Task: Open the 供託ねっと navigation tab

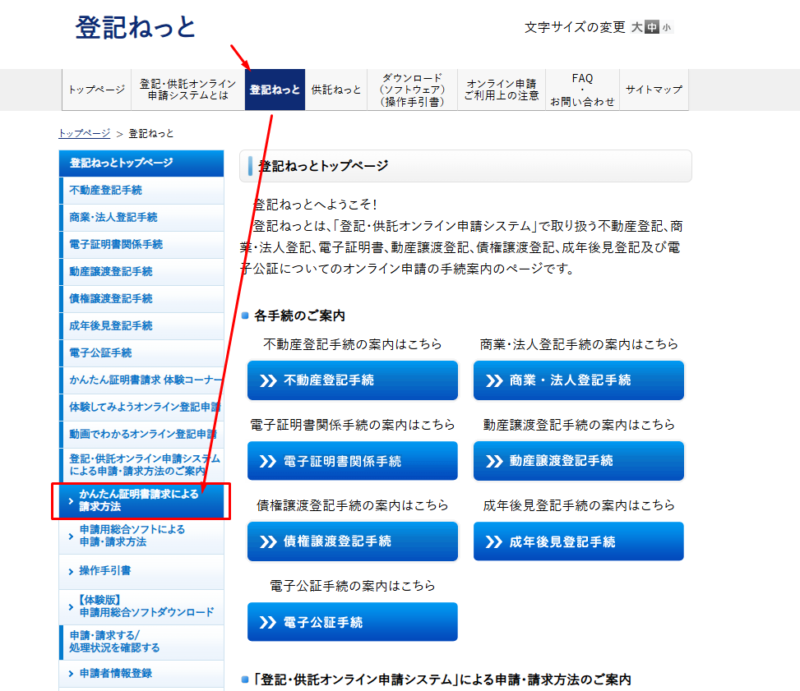Action: click(x=336, y=90)
